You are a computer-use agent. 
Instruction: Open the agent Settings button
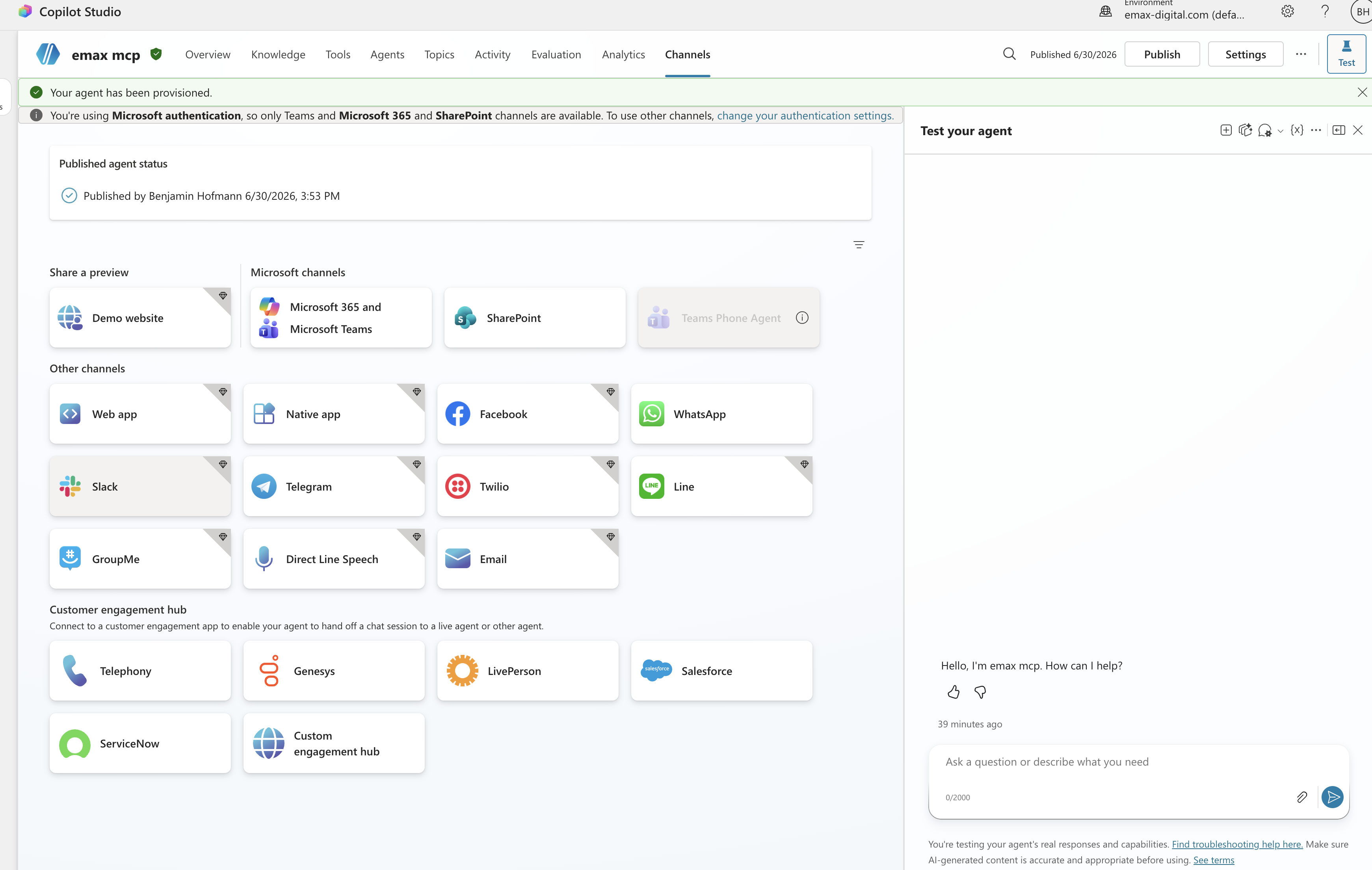(1246, 54)
